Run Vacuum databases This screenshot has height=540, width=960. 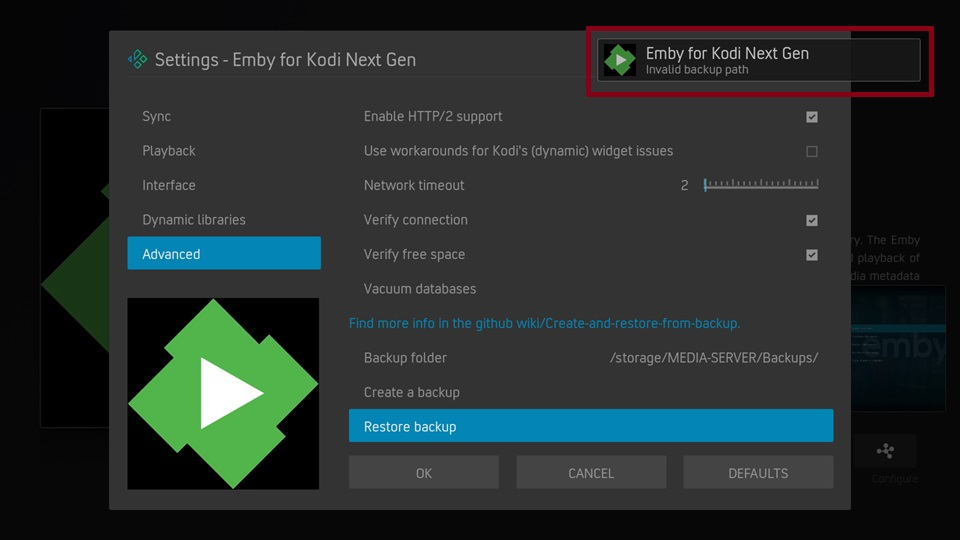point(420,289)
